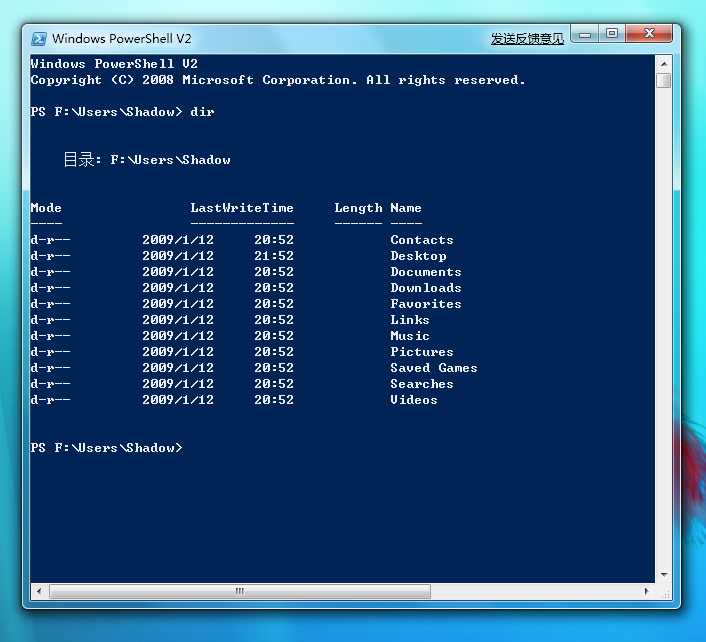Viewport: 706px width, 642px height.
Task: Click the Pictures folder name
Action: tap(421, 352)
